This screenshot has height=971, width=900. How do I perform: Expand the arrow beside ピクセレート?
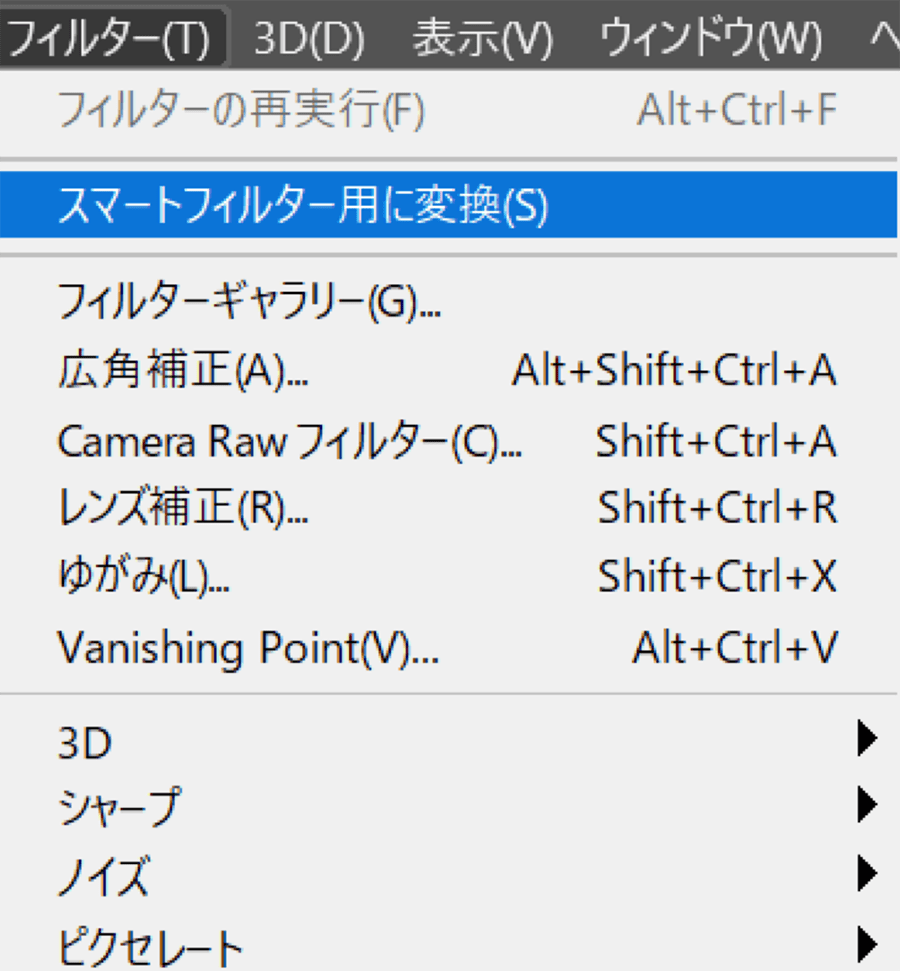pyautogui.click(x=868, y=944)
